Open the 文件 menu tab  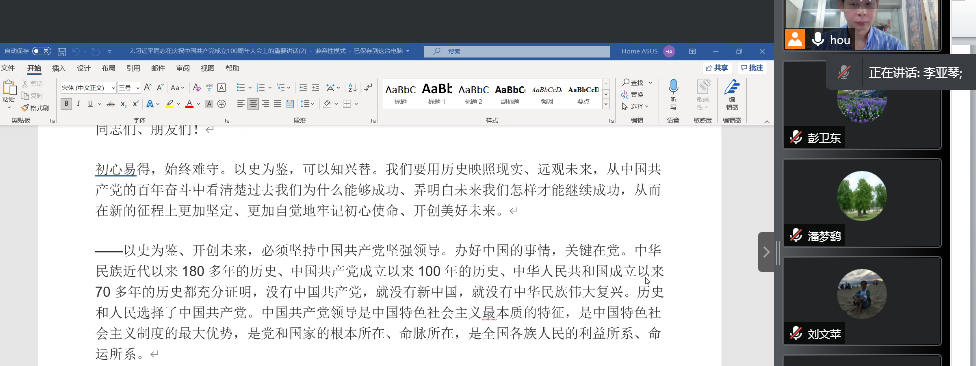coord(8,68)
